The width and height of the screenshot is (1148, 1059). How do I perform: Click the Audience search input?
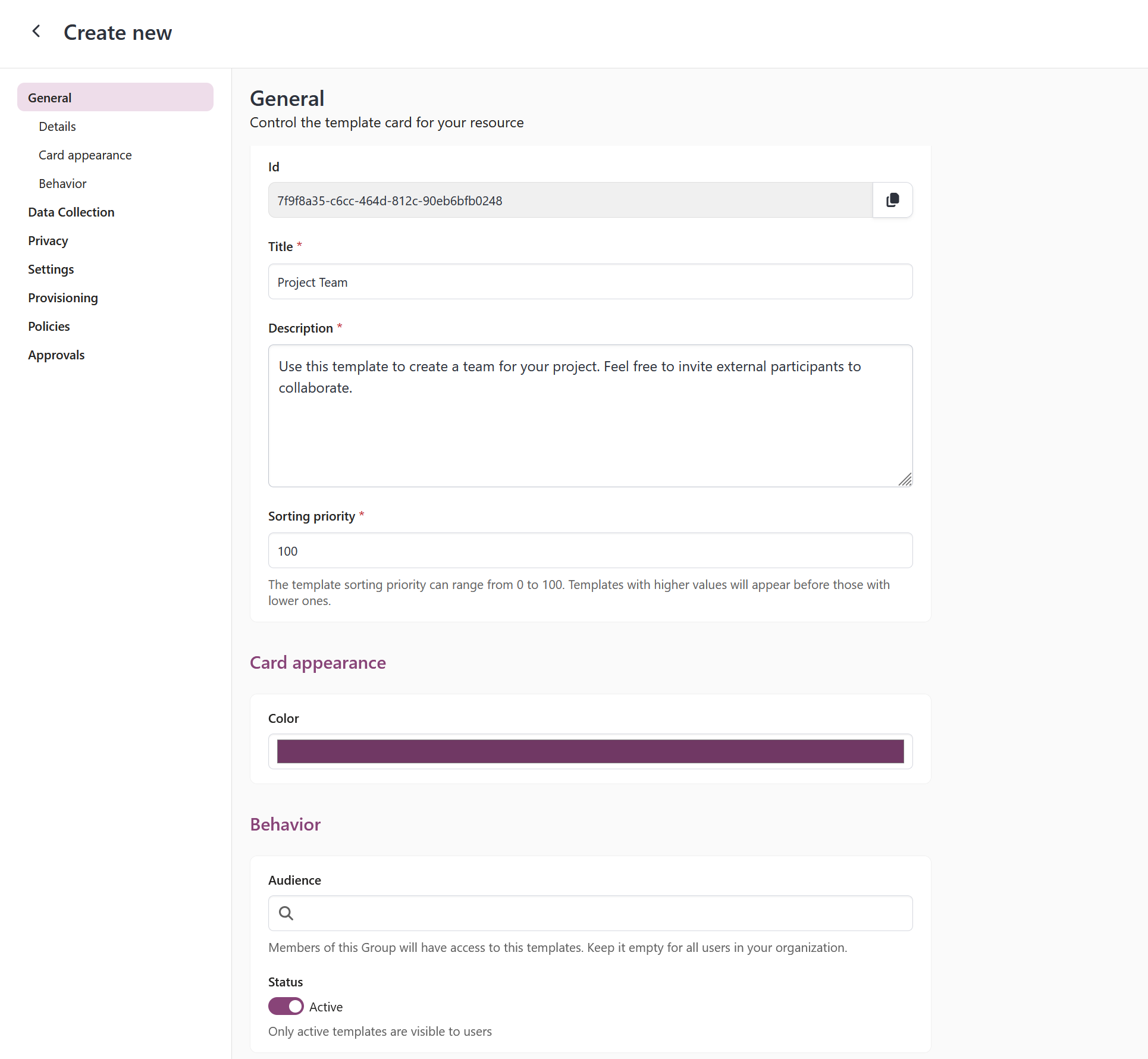tap(601, 913)
